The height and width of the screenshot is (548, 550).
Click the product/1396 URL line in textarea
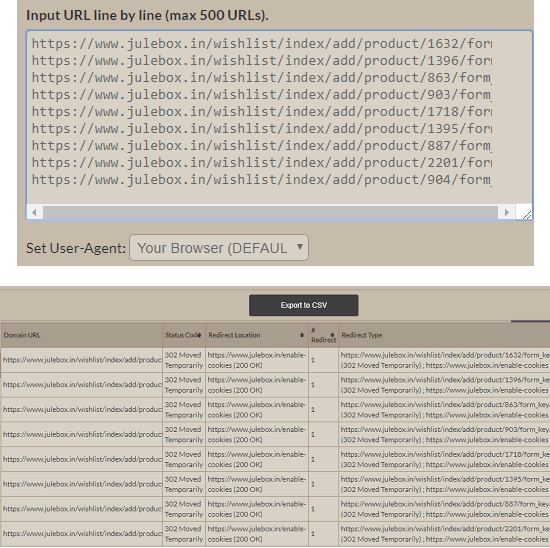[262, 61]
